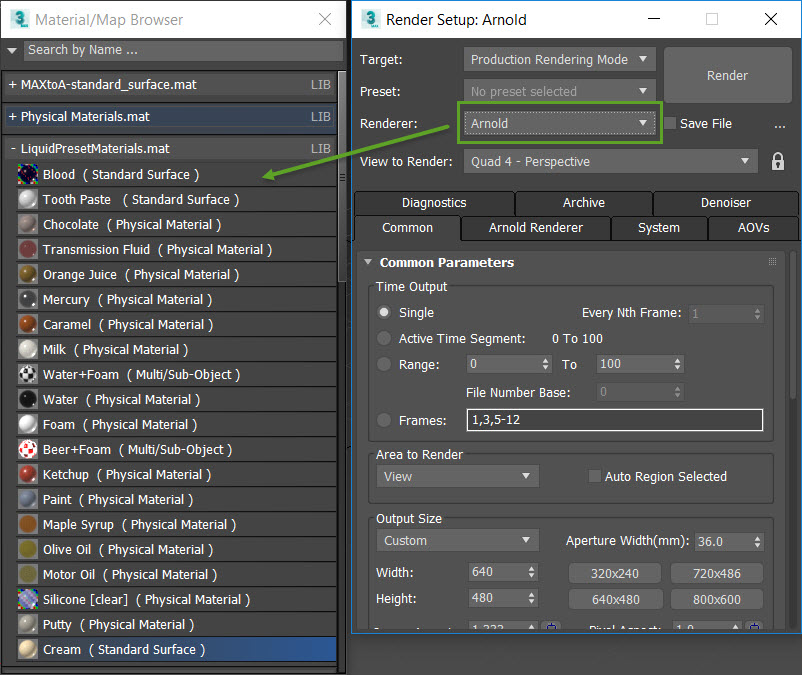The image size is (802, 675).
Task: Open the Renderer dropdown showing Arnold
Action: pos(560,123)
